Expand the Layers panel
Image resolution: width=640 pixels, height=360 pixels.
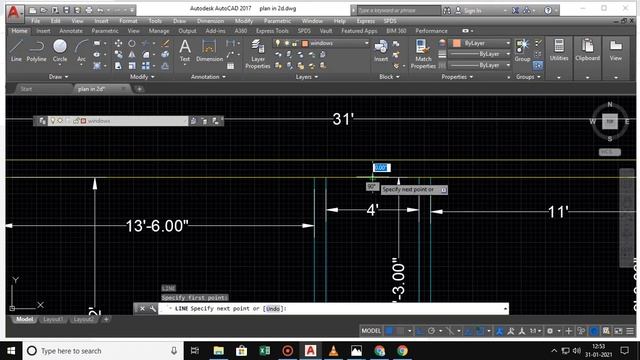coord(307,77)
